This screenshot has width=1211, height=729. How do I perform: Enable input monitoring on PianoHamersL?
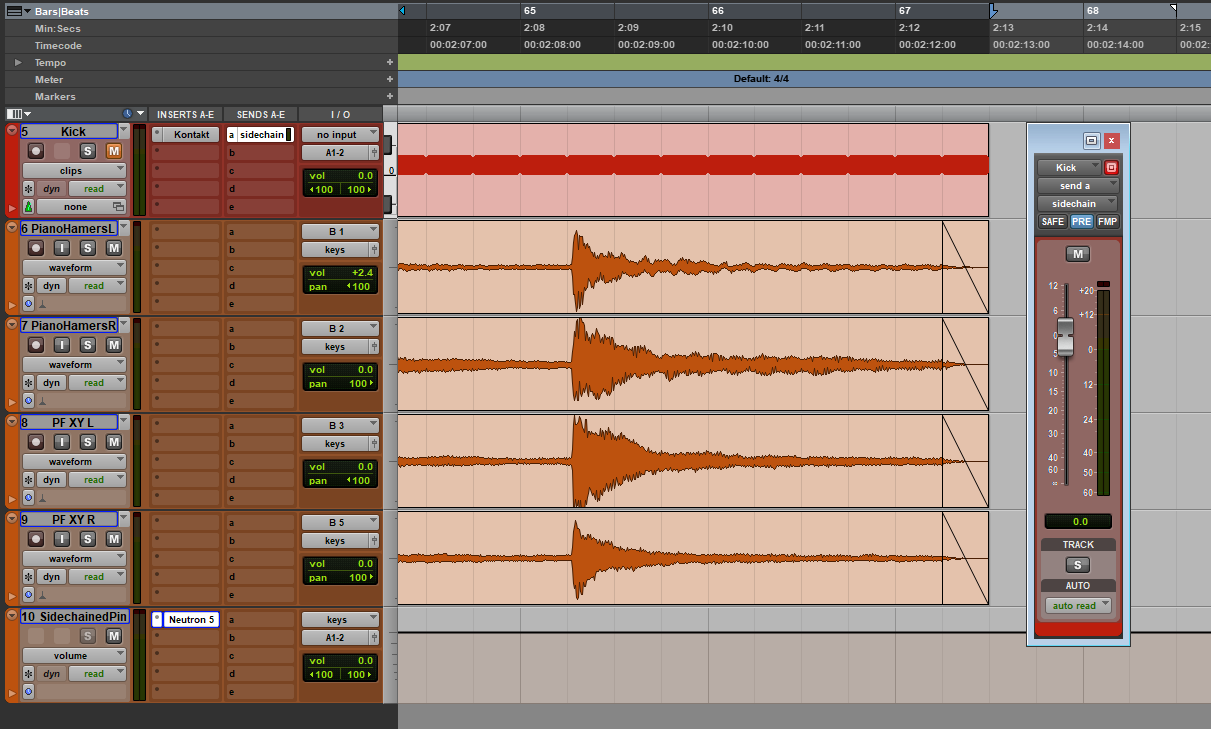[x=62, y=248]
